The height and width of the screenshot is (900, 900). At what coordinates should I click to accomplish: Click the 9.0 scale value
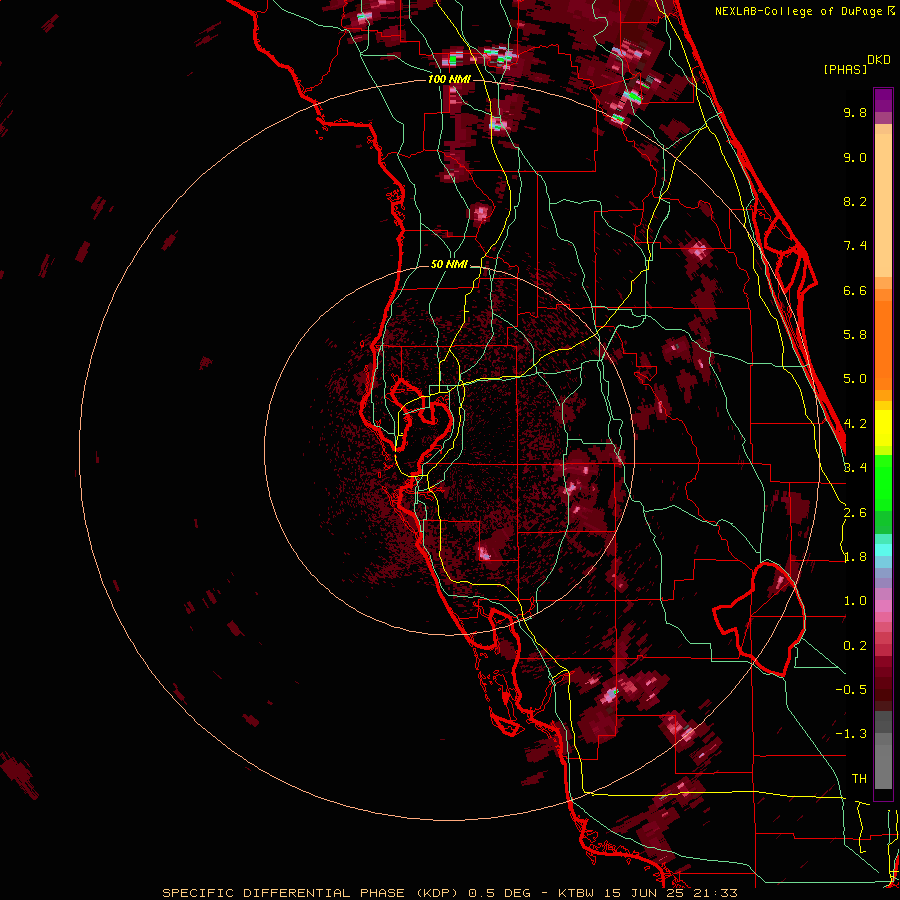(x=855, y=157)
